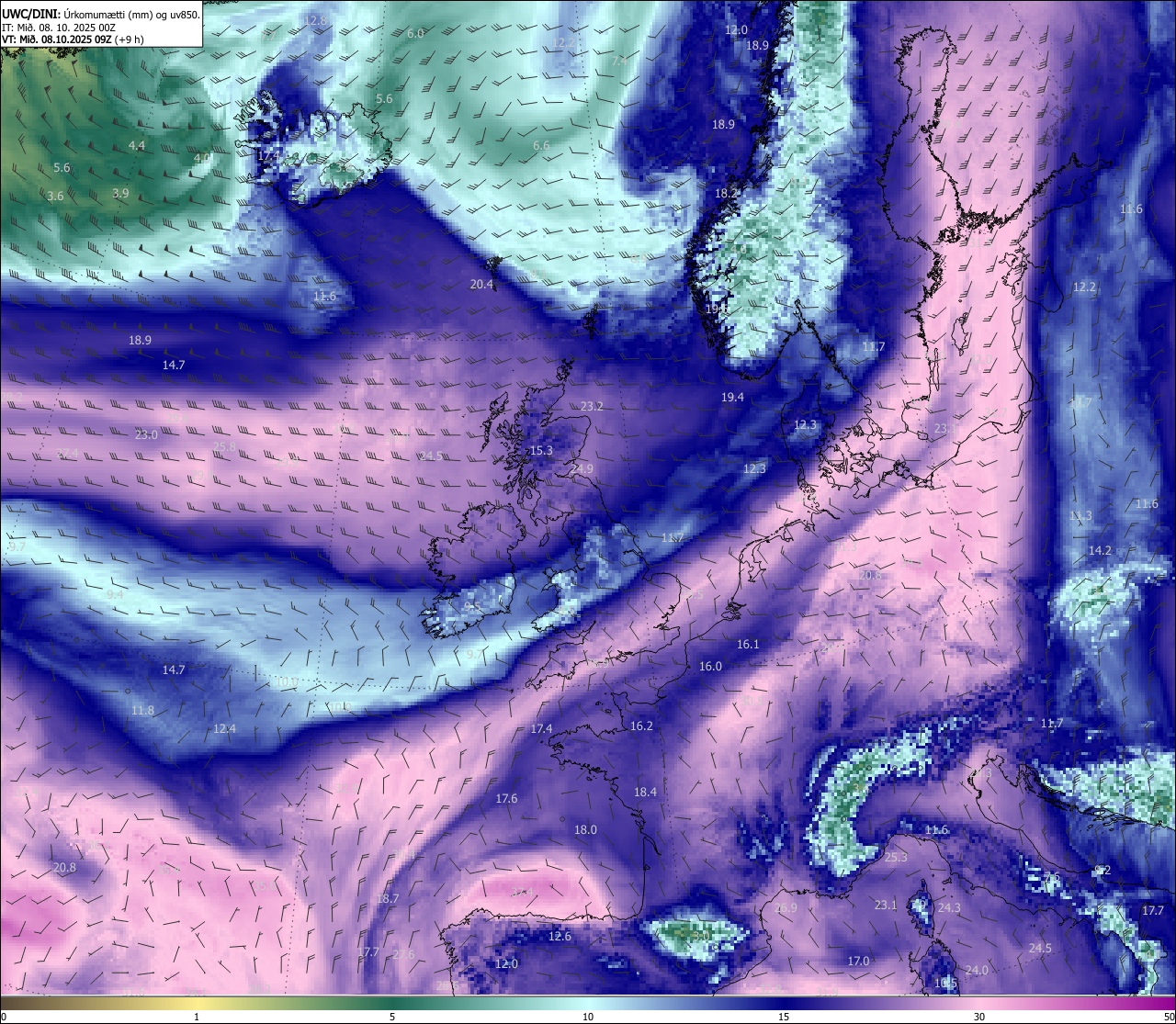
Task: Click the color scale tick label 10
Action: coord(588,1017)
